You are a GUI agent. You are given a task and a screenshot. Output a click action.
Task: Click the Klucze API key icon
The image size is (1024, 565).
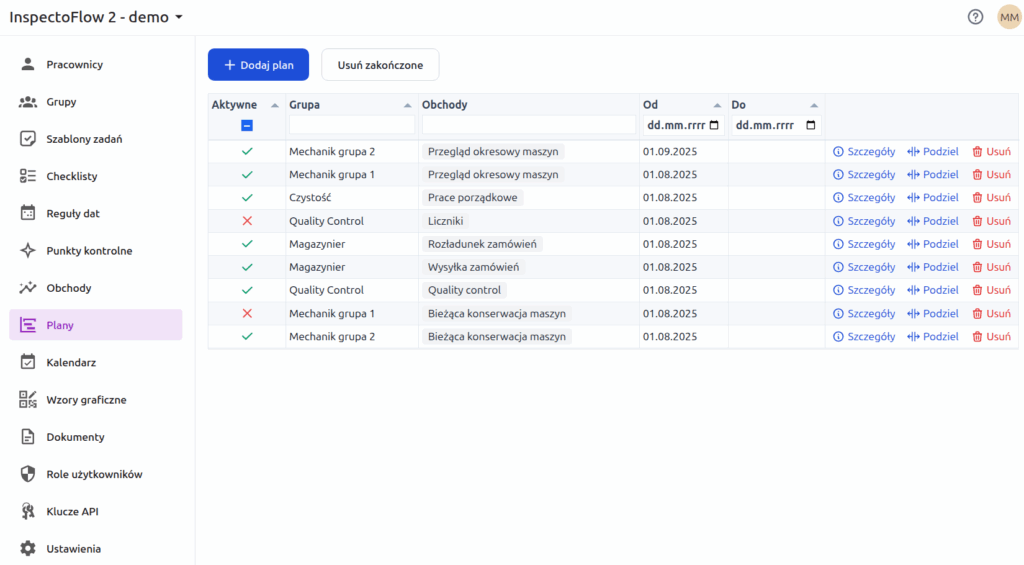(x=28, y=512)
